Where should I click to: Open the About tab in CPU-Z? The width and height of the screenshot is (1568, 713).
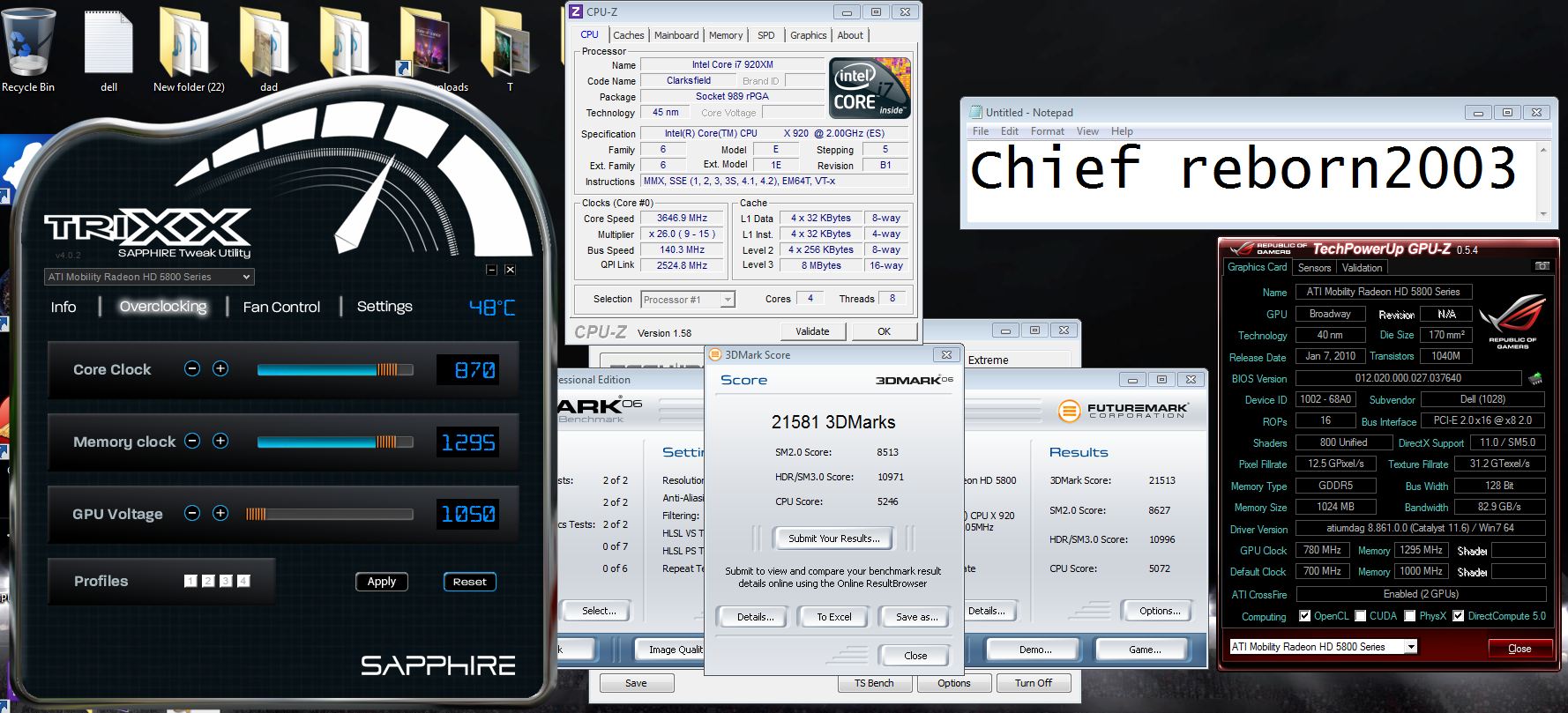coord(850,35)
